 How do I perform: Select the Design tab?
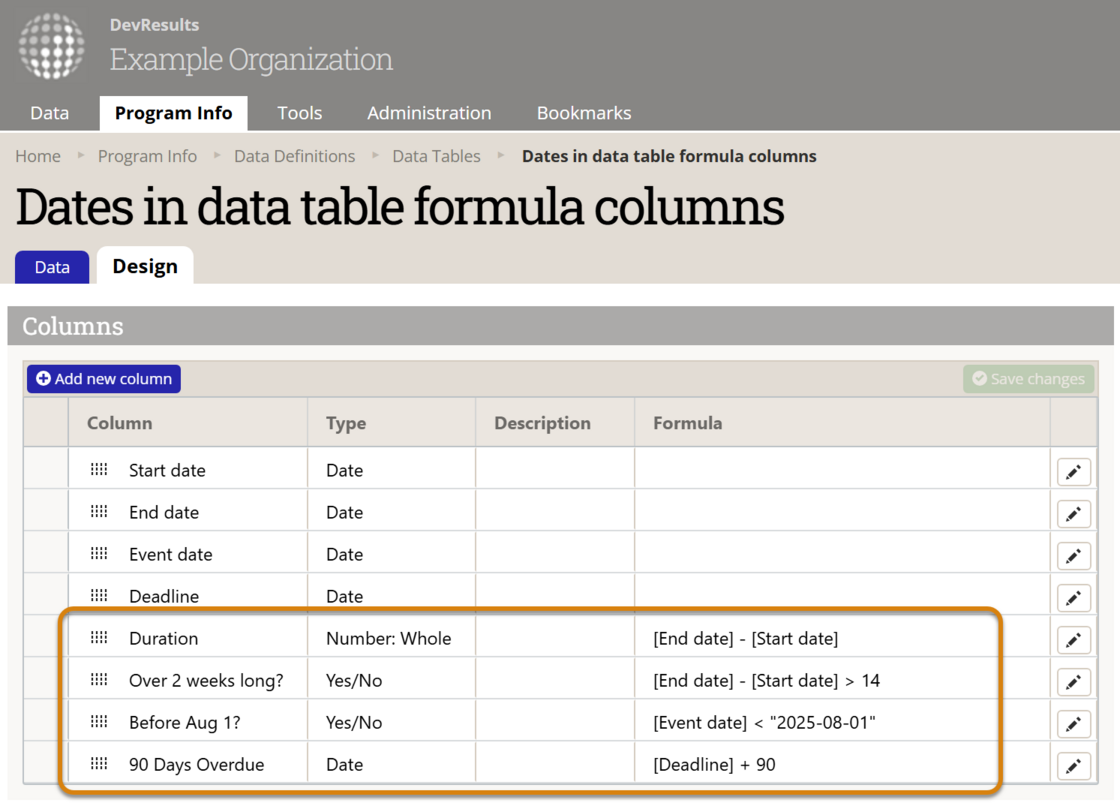pyautogui.click(x=144, y=266)
